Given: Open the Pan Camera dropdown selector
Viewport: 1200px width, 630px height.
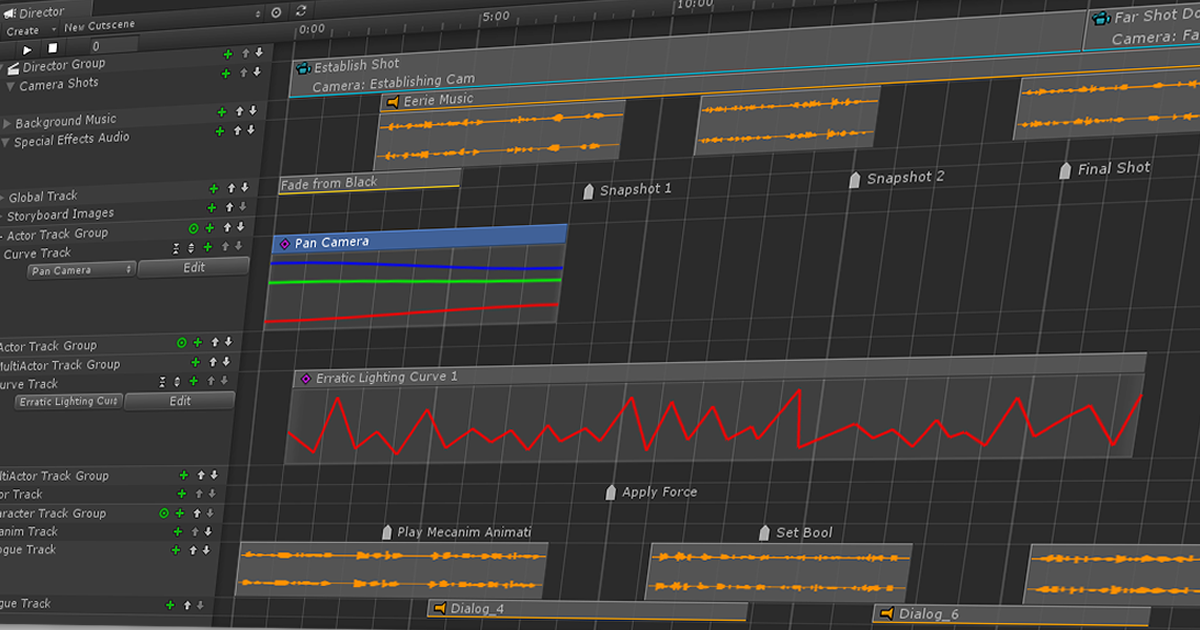Looking at the screenshot, I should pos(81,270).
